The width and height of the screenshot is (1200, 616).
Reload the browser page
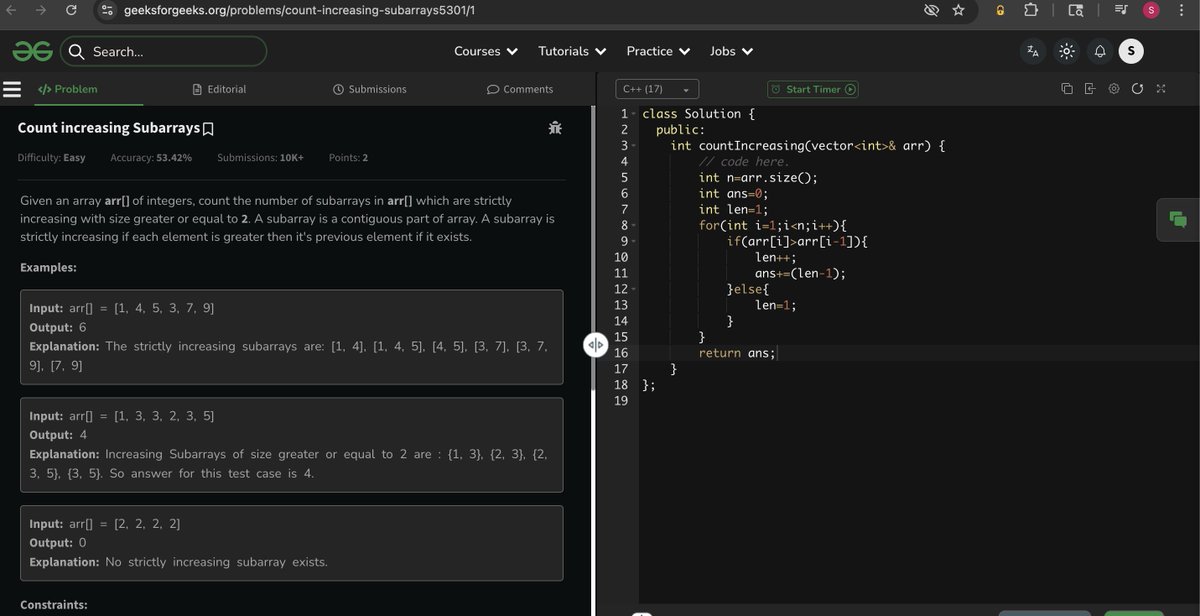coord(71,10)
